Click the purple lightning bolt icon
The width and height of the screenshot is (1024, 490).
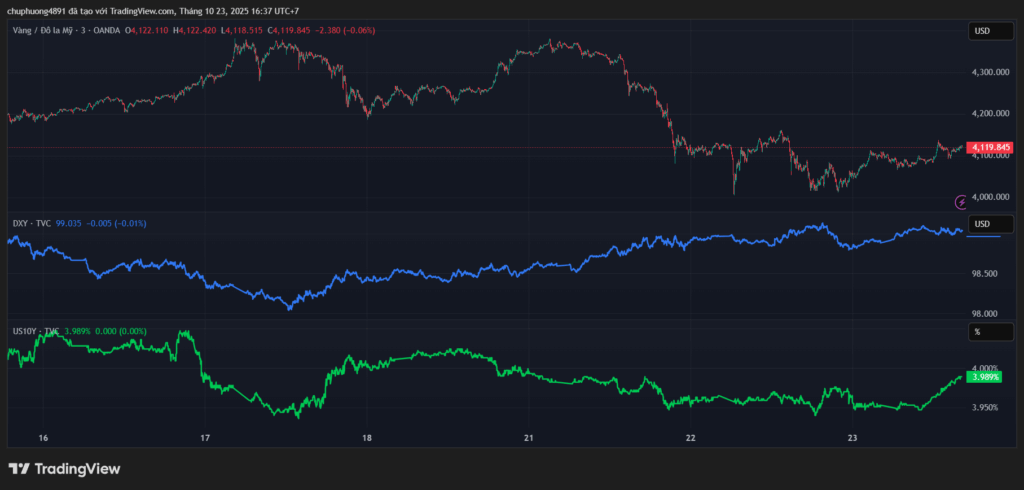click(962, 203)
